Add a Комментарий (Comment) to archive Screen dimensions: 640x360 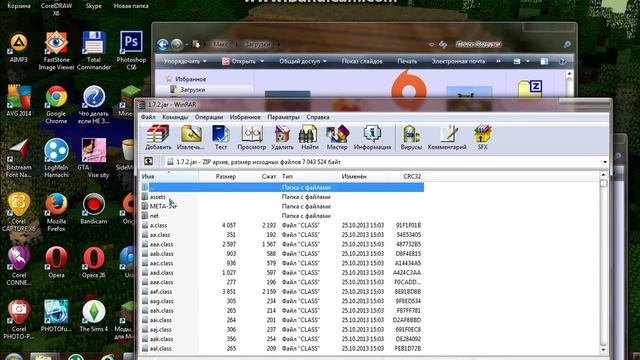[447, 138]
